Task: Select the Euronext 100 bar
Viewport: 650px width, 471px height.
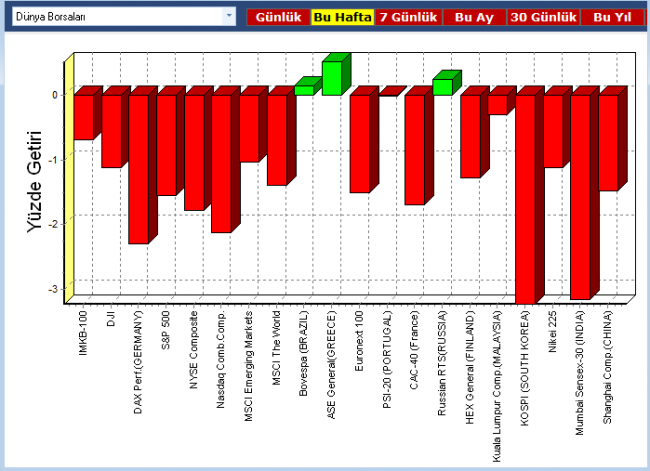Action: coord(360,144)
